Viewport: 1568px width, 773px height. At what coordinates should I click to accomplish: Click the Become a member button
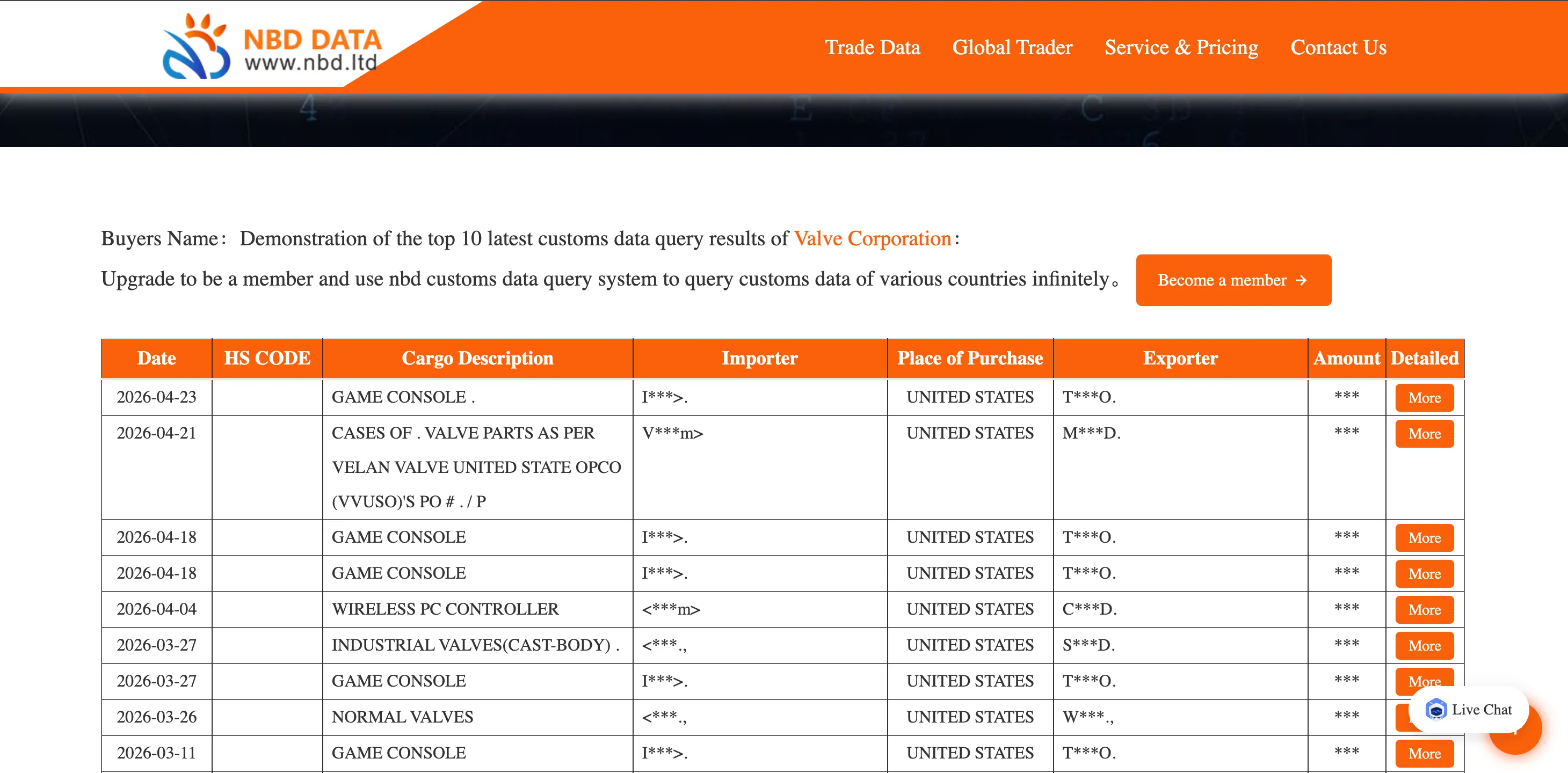click(1233, 280)
